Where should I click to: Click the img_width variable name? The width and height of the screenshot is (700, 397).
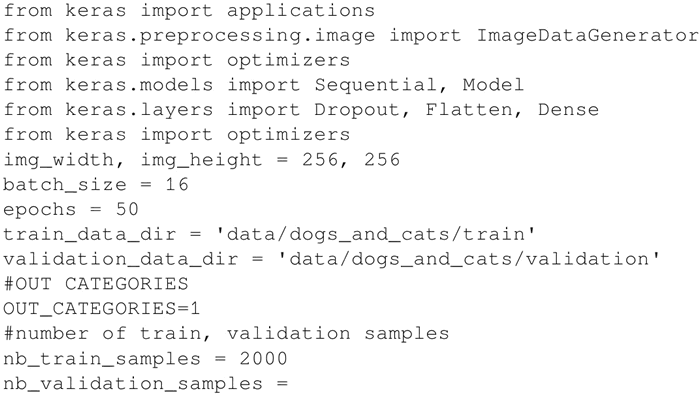point(58,160)
